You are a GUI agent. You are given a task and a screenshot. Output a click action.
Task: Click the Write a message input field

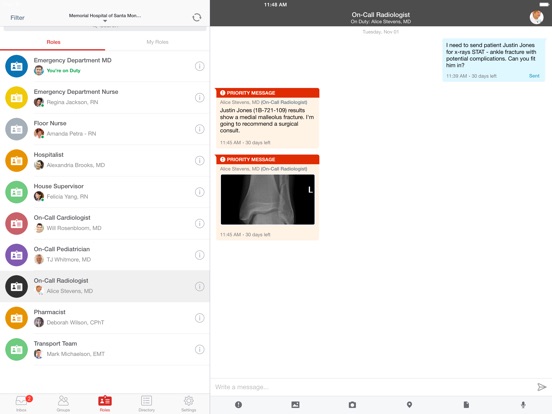(373, 387)
